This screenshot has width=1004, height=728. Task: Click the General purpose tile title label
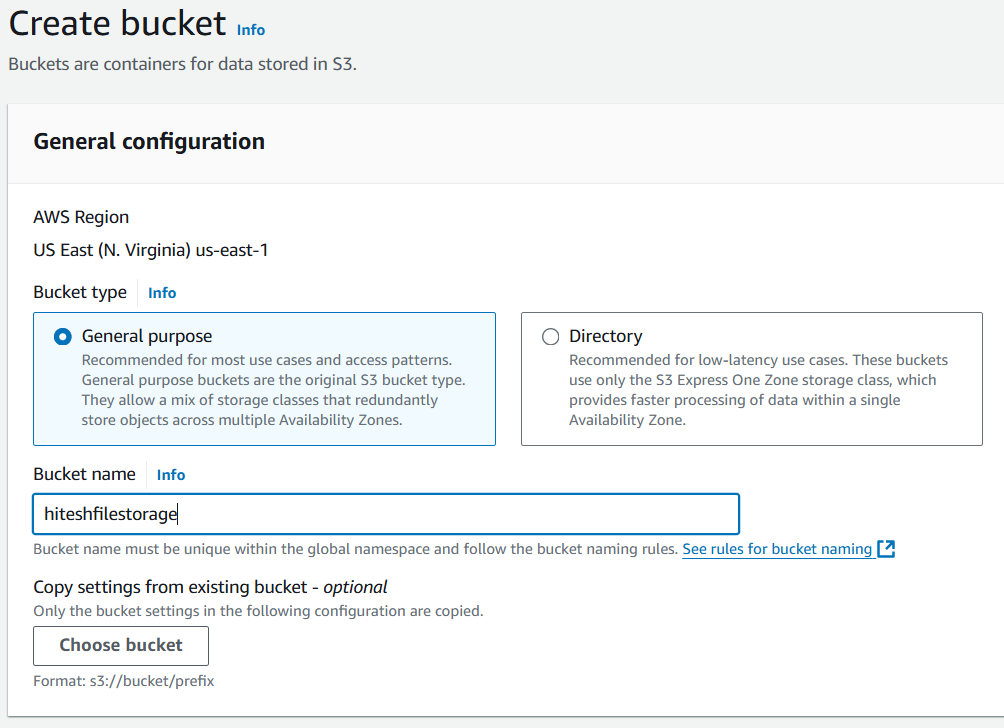coord(147,336)
